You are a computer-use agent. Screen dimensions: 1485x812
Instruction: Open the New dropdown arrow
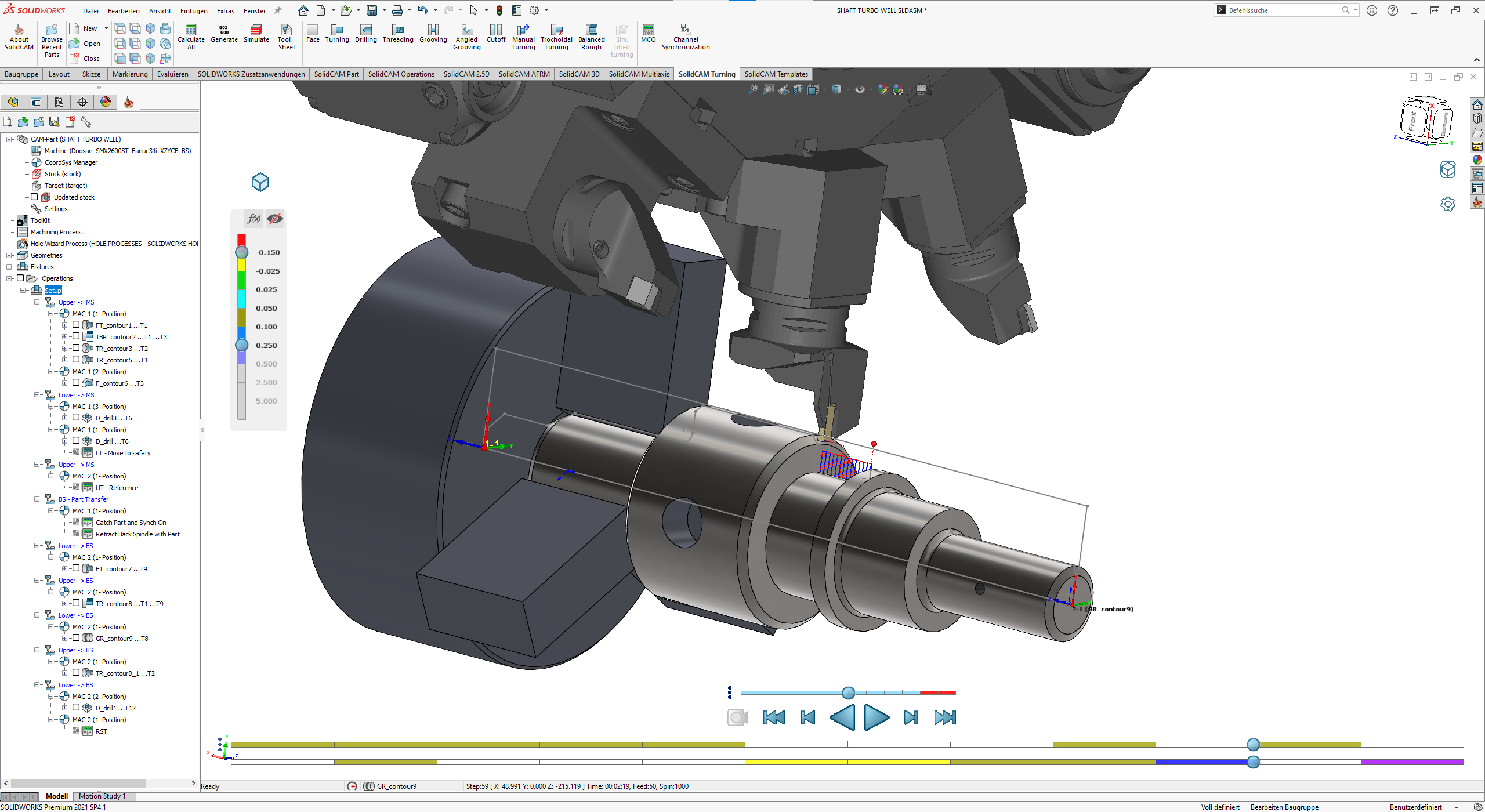click(x=106, y=28)
